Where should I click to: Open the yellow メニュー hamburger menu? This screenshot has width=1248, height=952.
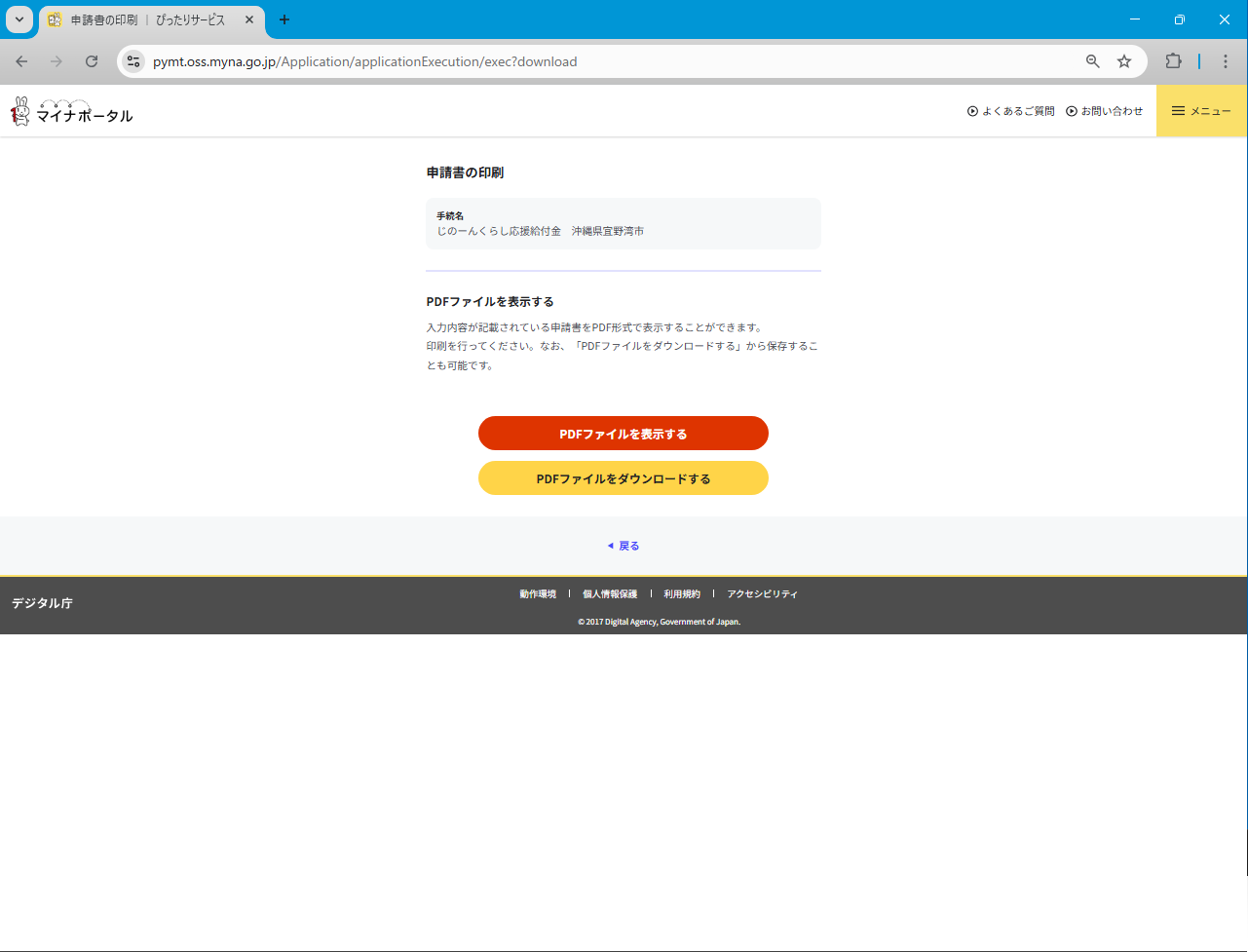(1201, 111)
